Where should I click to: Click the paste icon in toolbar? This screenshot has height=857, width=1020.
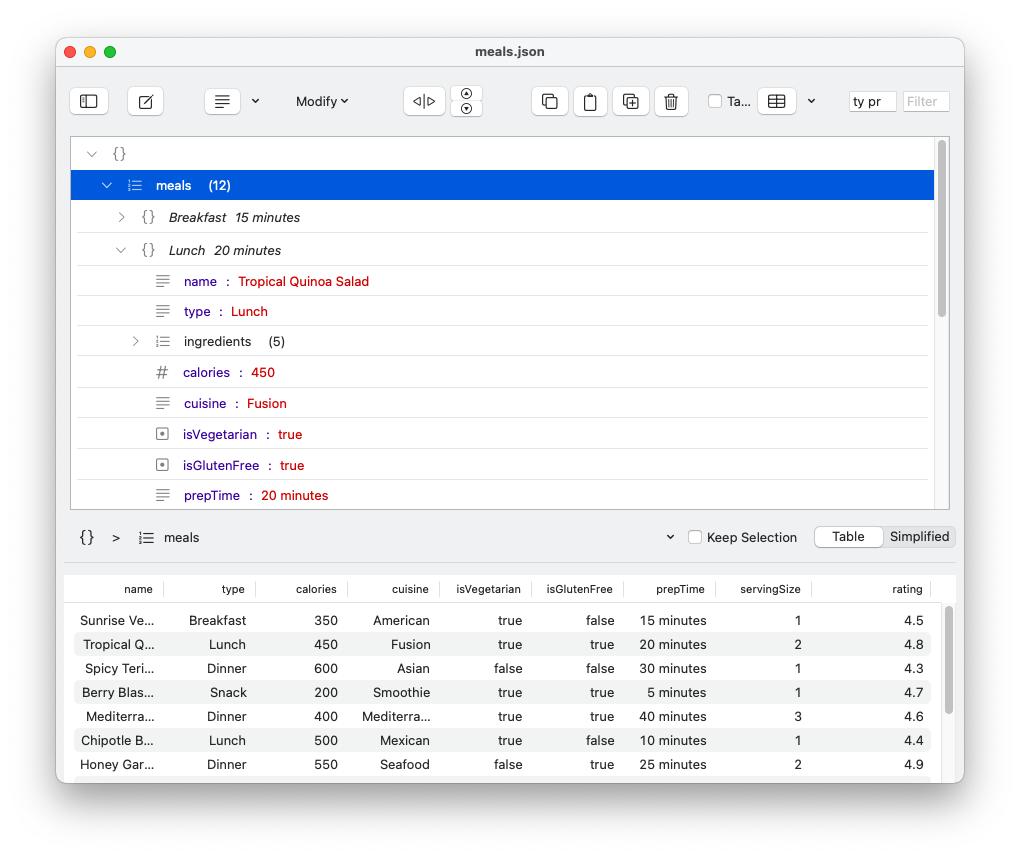click(590, 101)
